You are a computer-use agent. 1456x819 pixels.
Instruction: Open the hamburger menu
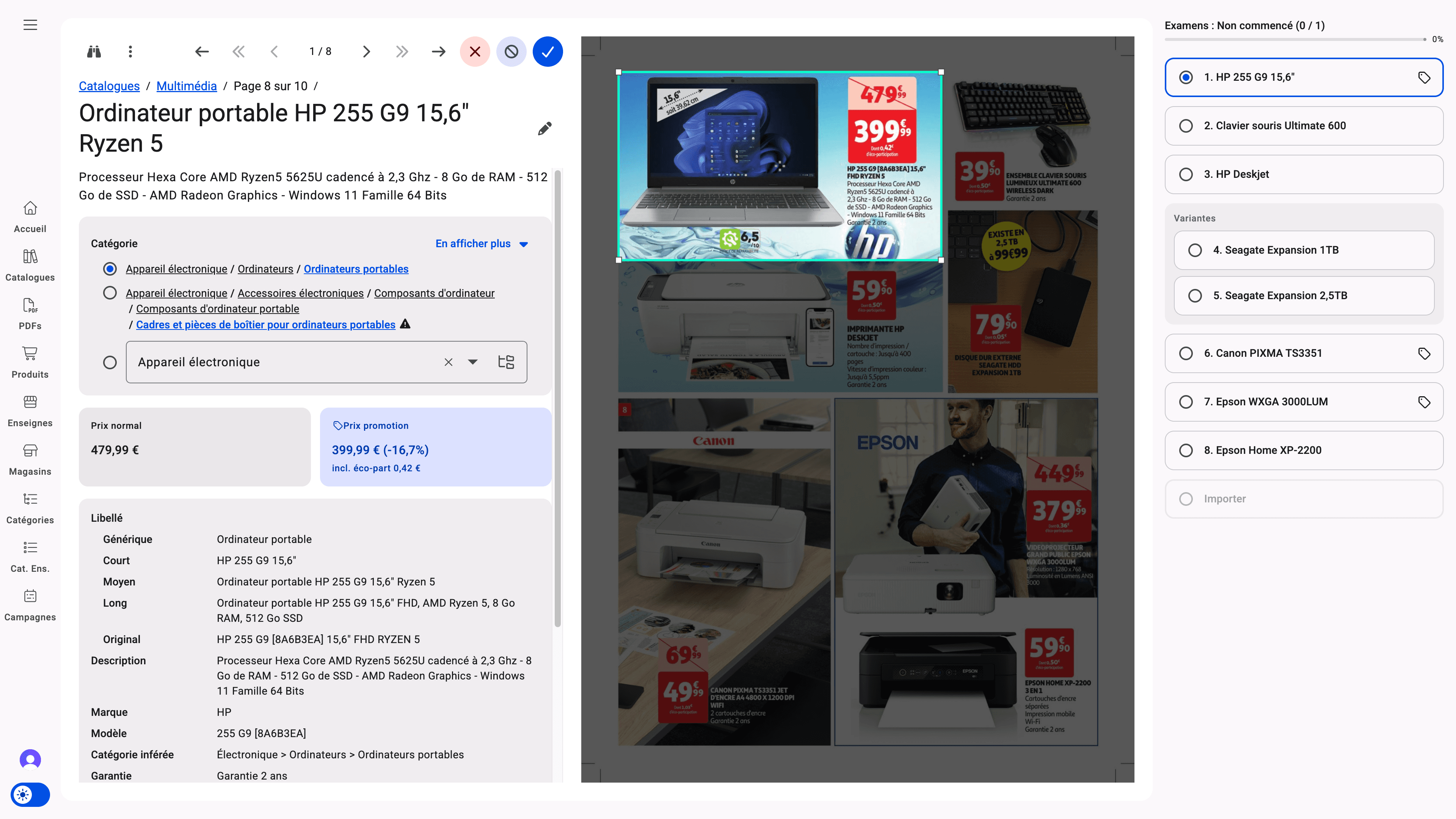30,25
